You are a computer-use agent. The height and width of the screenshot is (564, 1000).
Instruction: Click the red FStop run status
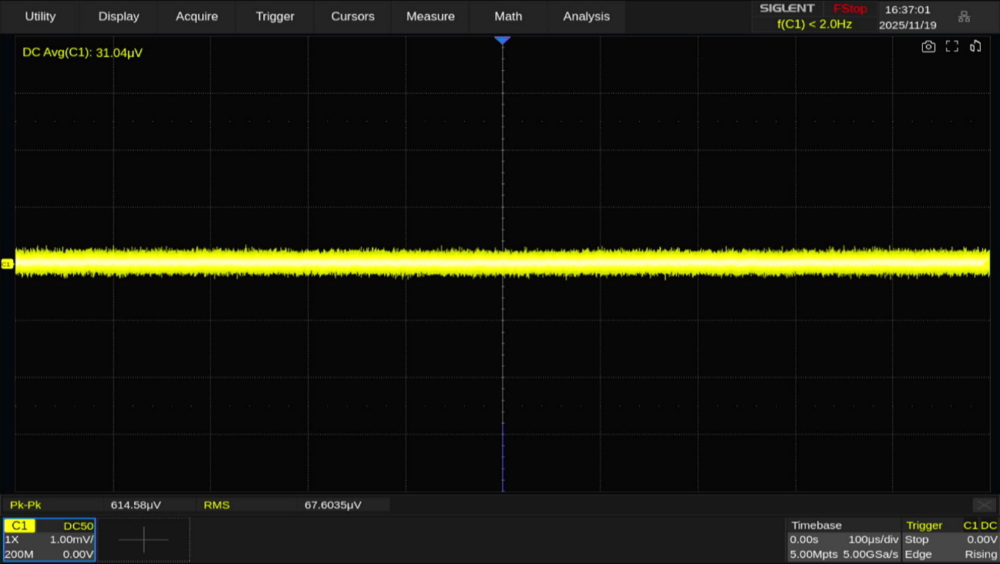[x=850, y=9]
